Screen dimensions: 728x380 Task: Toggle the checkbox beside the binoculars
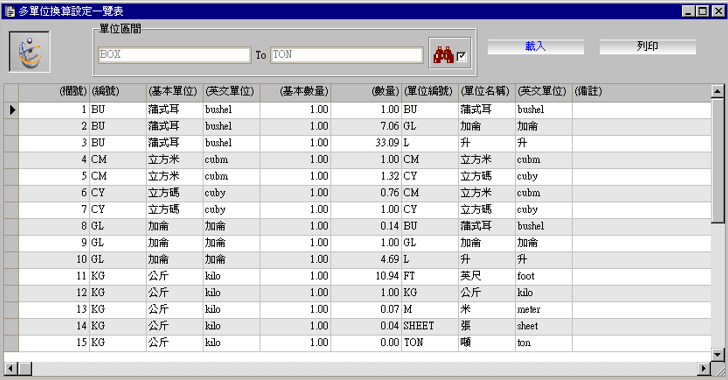tap(461, 56)
